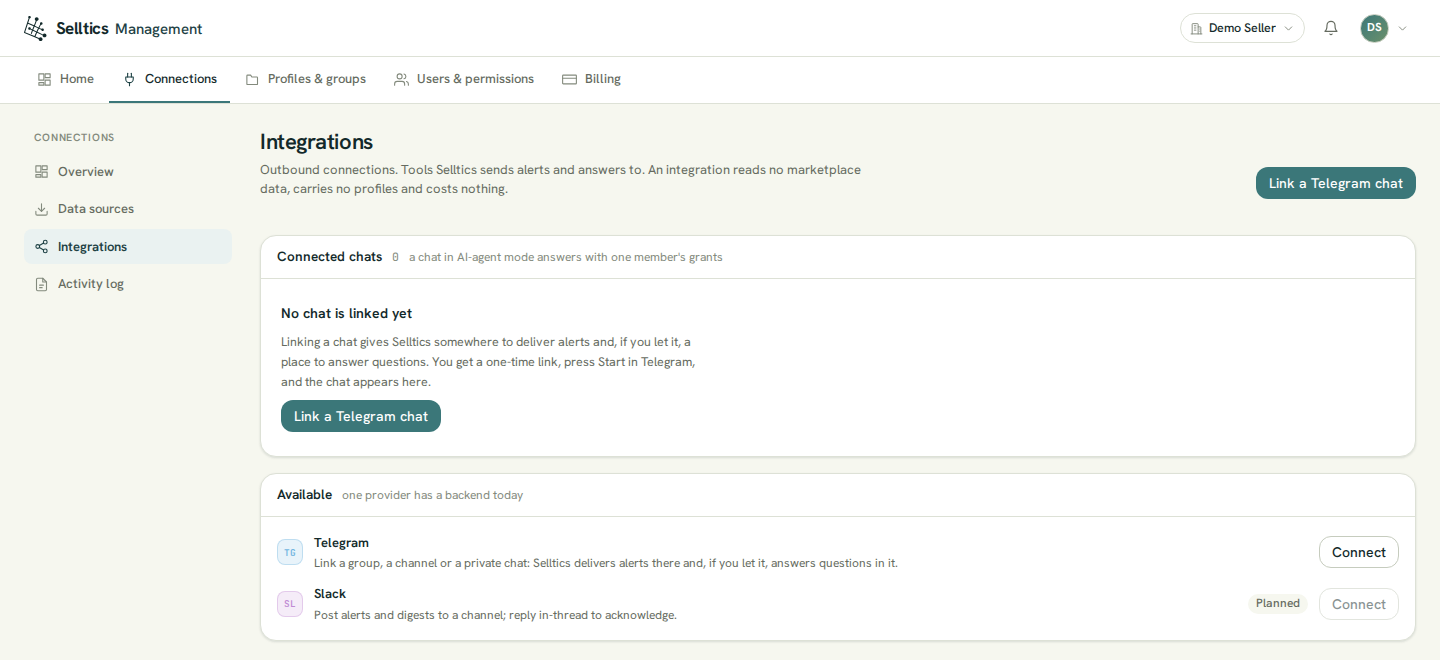This screenshot has width=1440, height=660.
Task: Open the notifications bell
Action: tap(1331, 28)
